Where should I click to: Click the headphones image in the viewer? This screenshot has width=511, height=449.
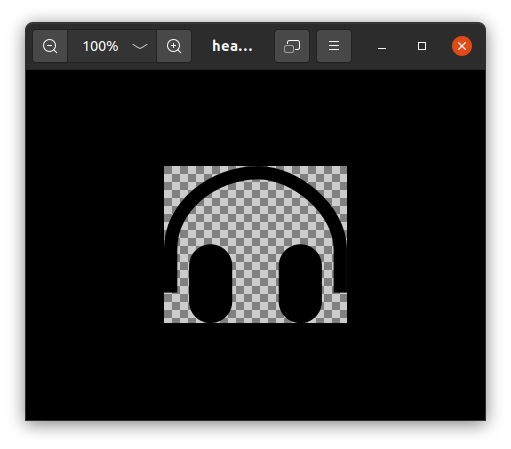tap(255, 244)
